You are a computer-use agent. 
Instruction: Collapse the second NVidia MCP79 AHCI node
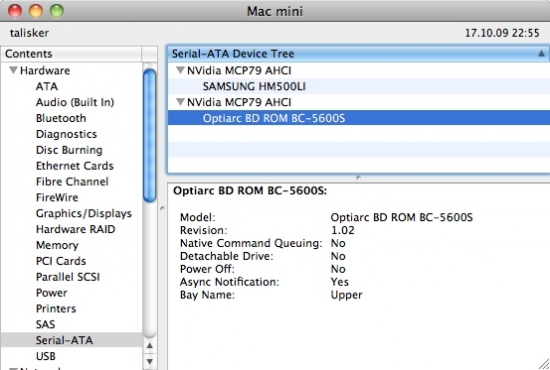tap(180, 102)
